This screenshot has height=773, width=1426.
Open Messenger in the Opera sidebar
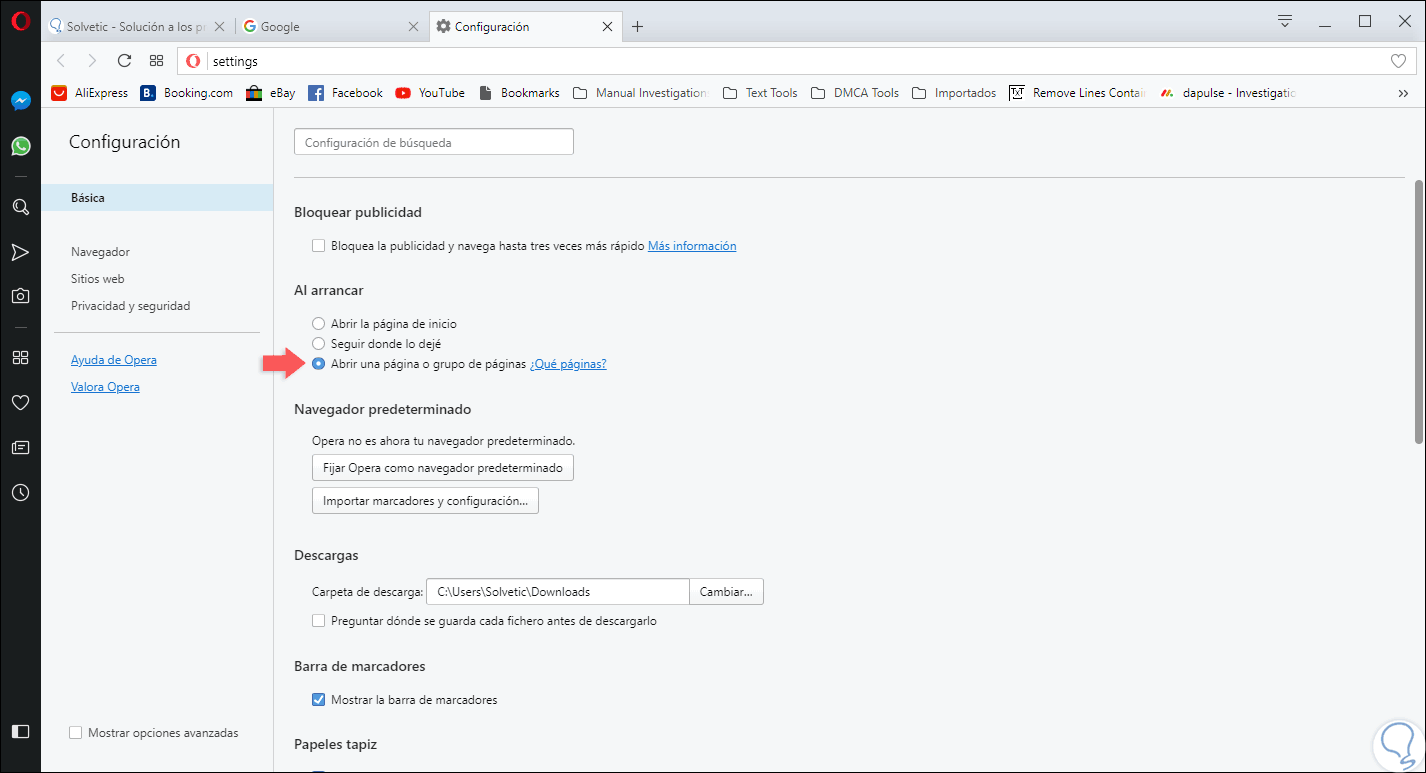coord(20,101)
